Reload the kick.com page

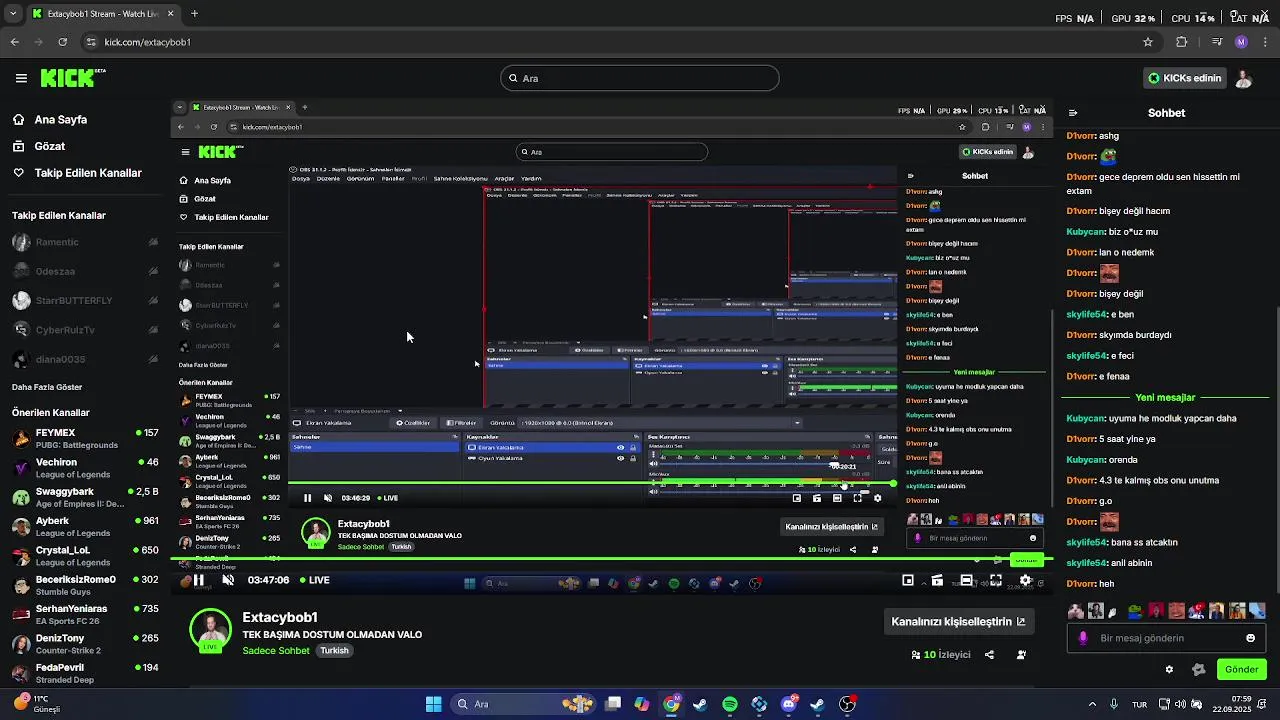pos(62,42)
